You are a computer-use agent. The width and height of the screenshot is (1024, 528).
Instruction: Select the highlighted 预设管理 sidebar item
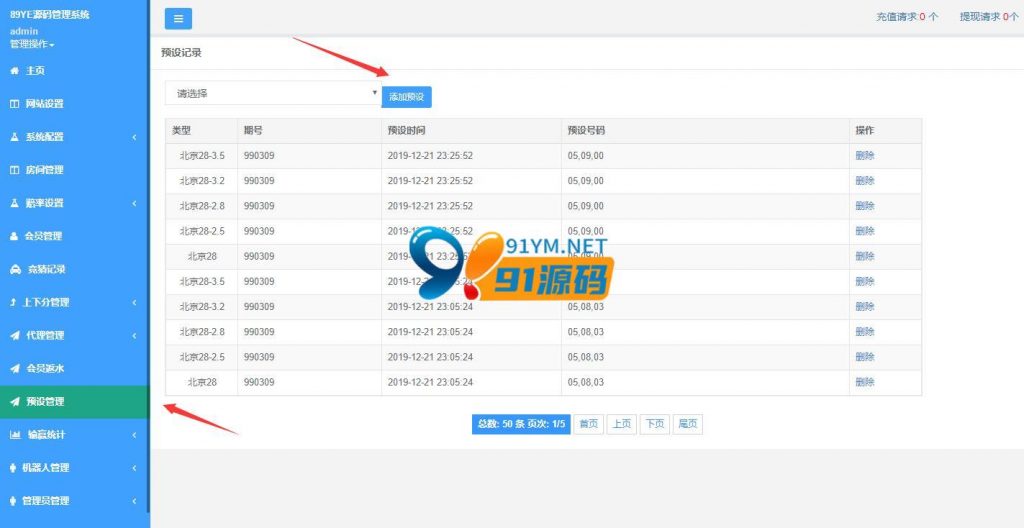coord(74,402)
